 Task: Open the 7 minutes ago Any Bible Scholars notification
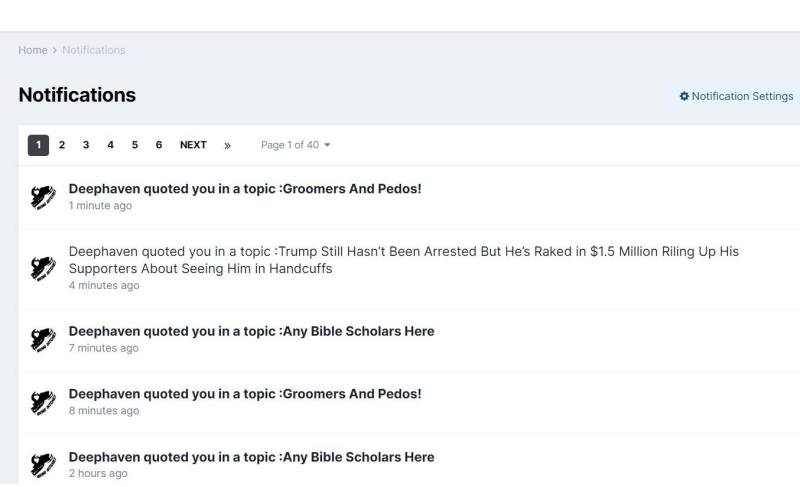click(252, 331)
